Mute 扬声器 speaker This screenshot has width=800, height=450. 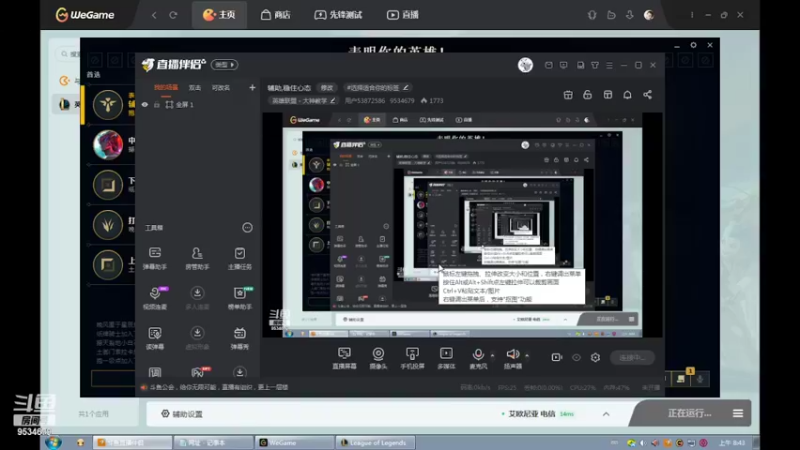click(513, 358)
